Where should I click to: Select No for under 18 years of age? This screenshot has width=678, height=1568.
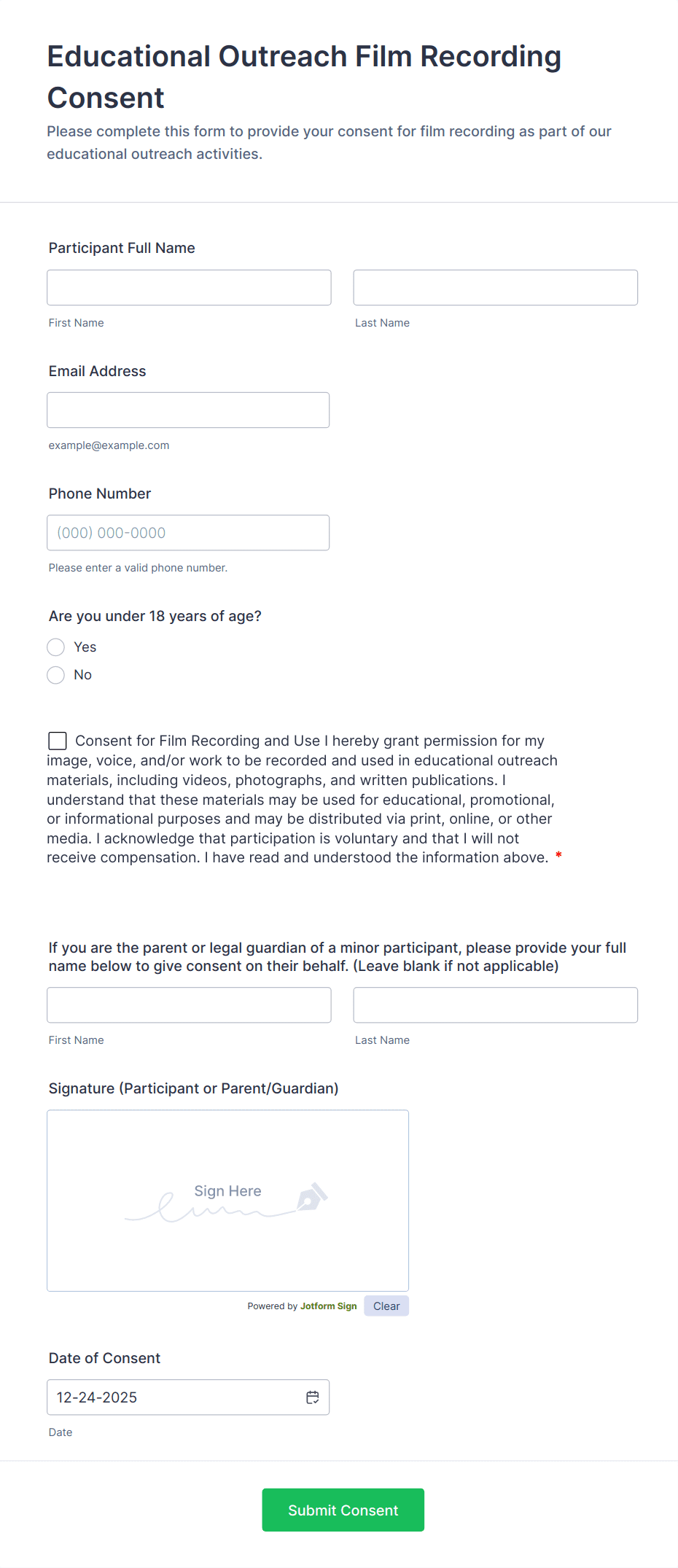55,675
